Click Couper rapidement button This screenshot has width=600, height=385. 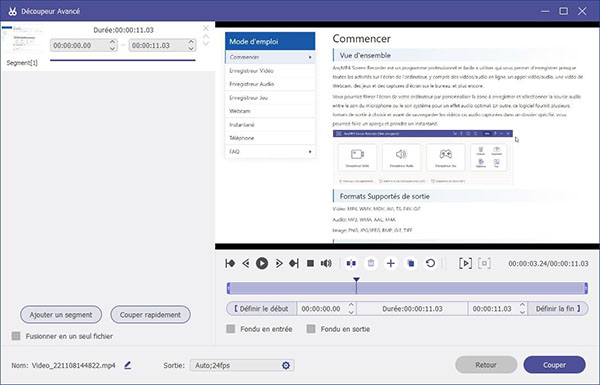pyautogui.click(x=150, y=315)
